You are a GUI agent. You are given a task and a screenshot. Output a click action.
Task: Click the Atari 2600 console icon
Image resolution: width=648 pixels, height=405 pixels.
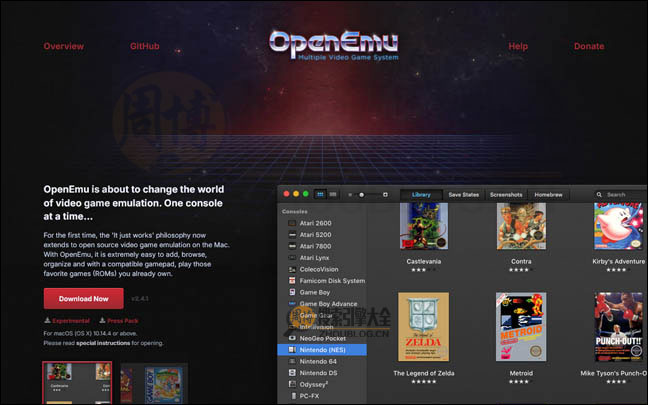click(292, 223)
